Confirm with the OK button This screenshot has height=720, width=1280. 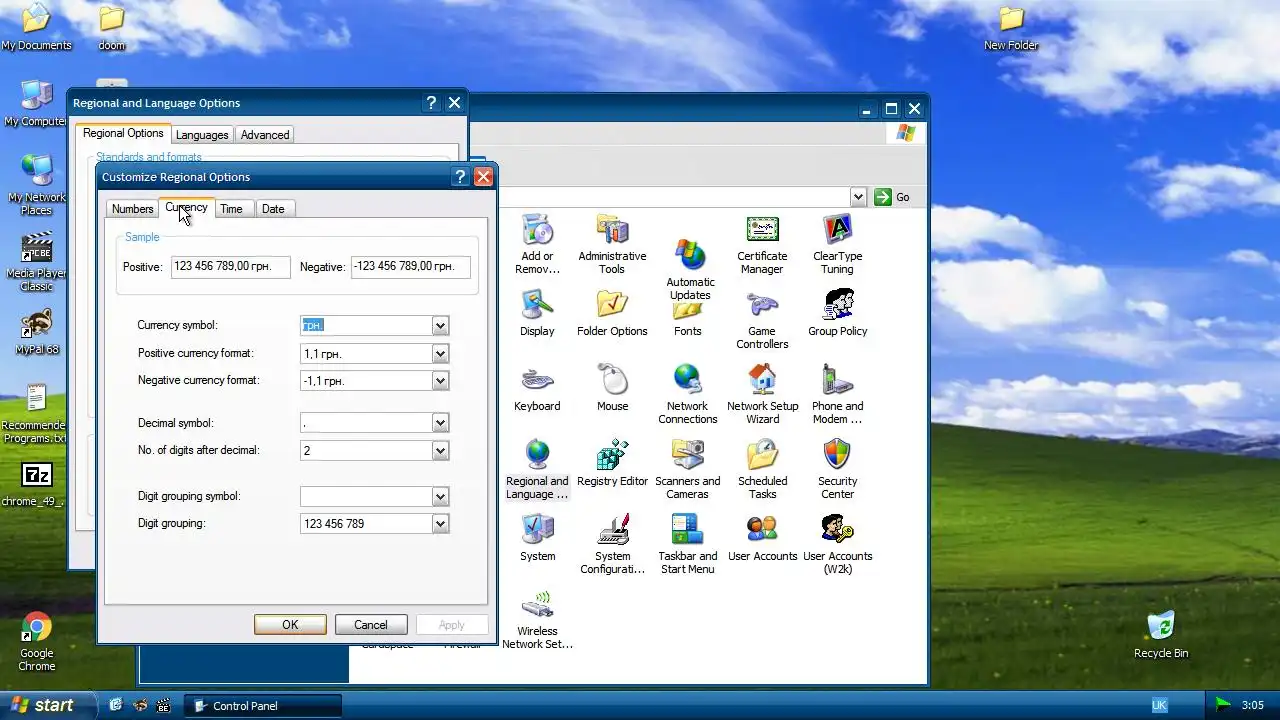pyautogui.click(x=290, y=625)
